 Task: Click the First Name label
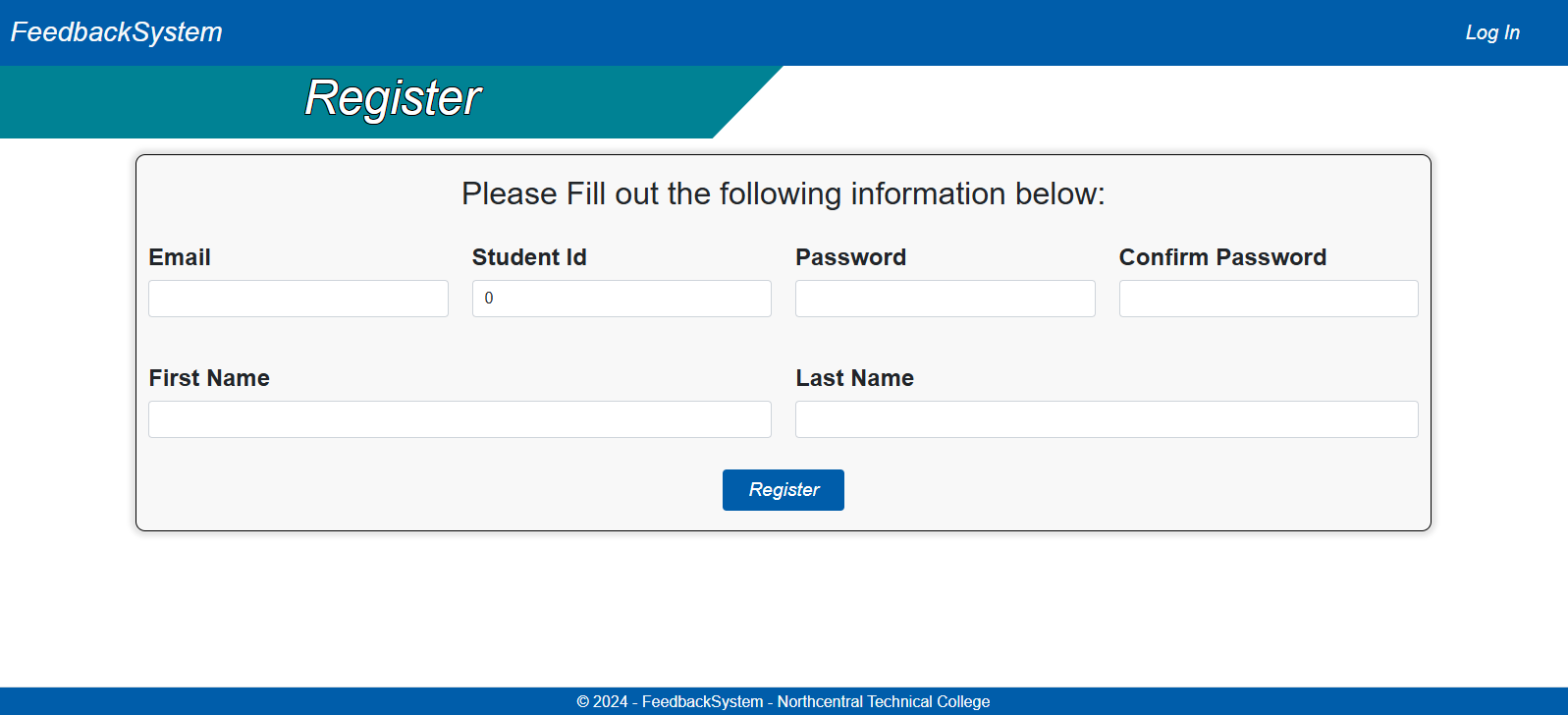click(x=209, y=378)
